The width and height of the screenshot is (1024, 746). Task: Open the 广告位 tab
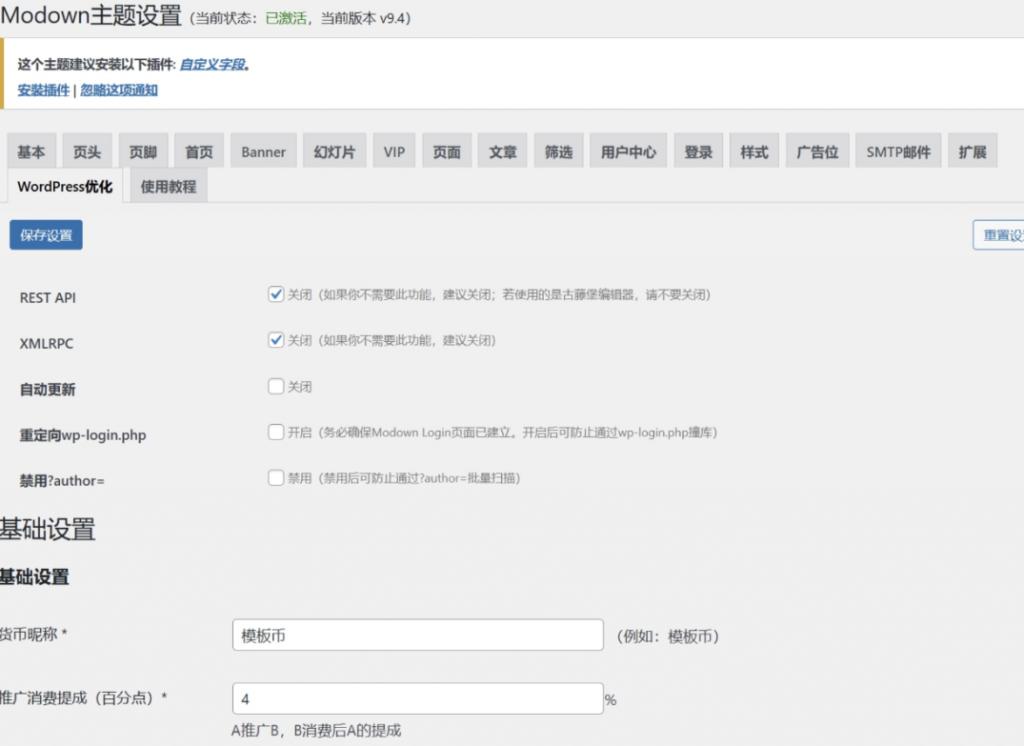(817, 152)
